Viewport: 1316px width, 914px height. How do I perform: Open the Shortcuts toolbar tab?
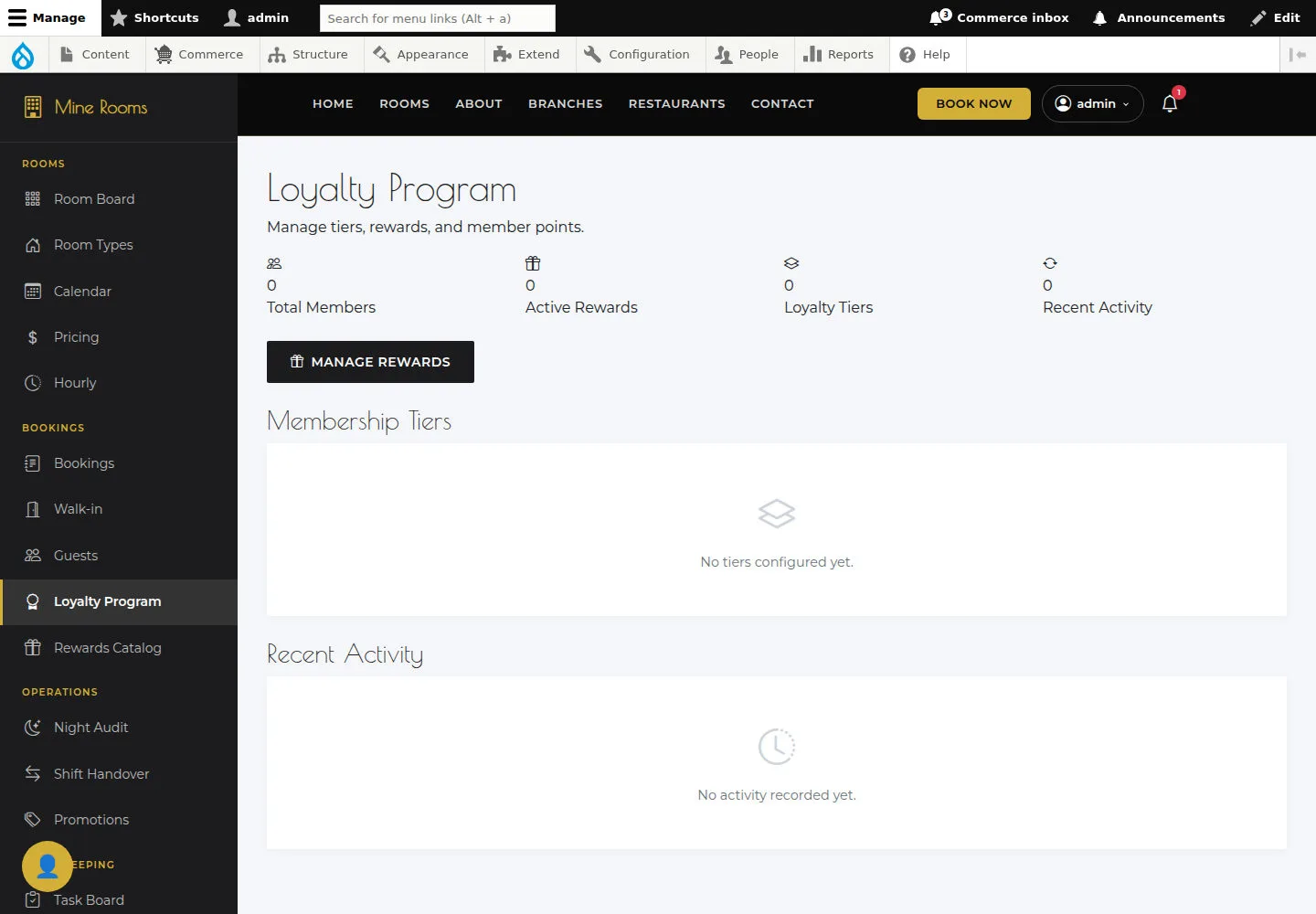point(154,18)
